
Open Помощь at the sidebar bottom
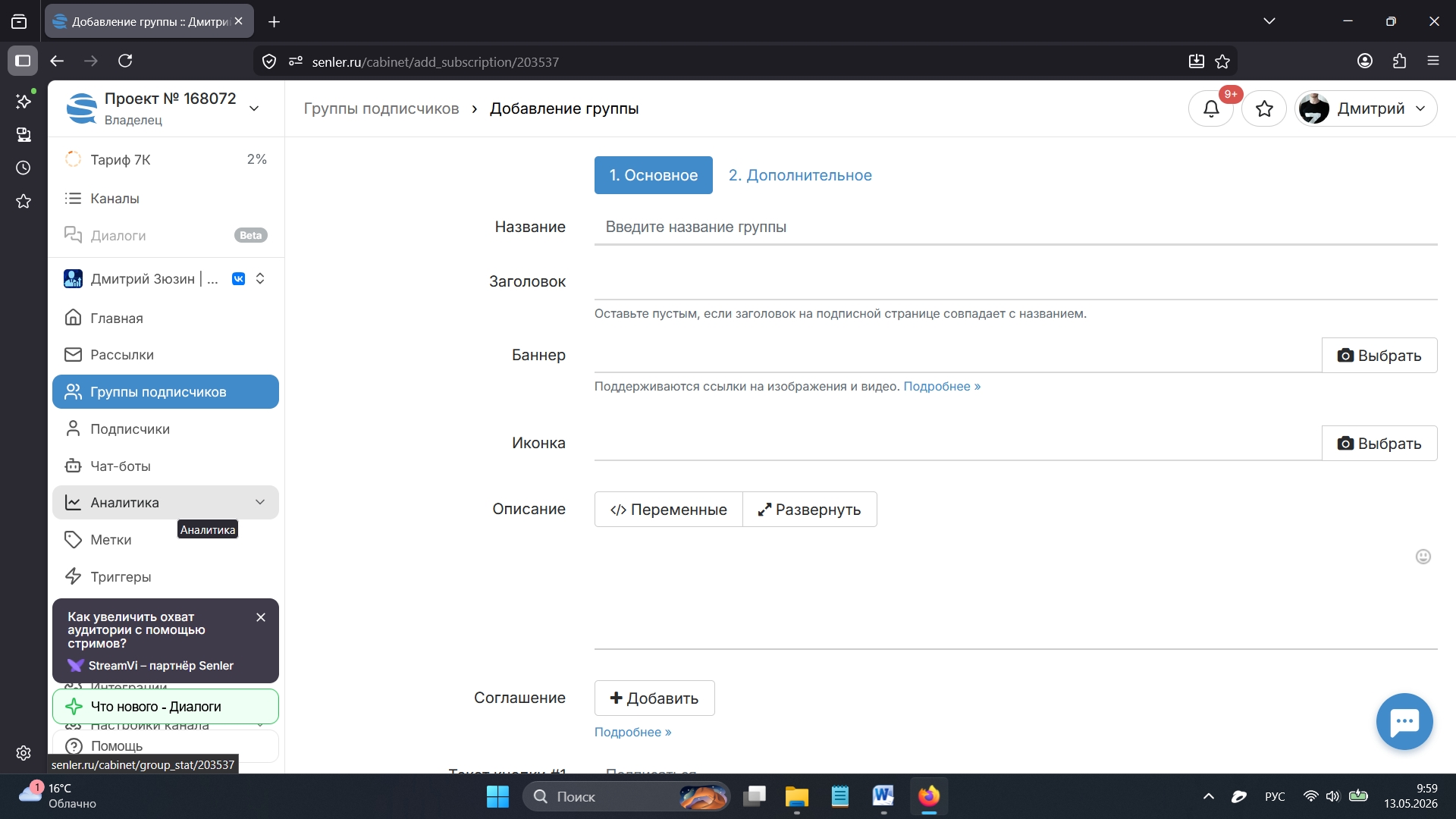[166, 745]
